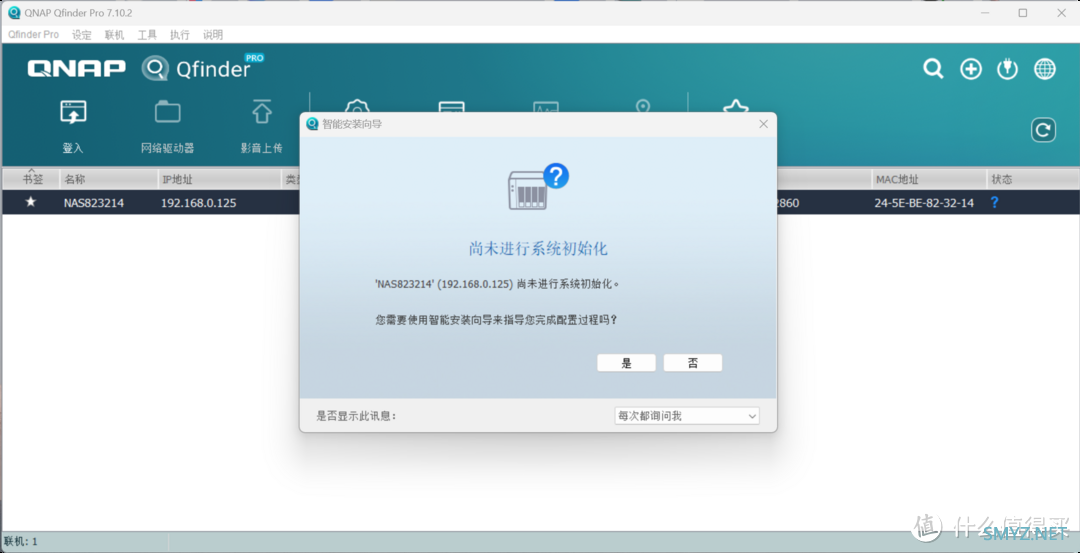The height and width of the screenshot is (553, 1080).
Task: Maximize the Qfinder Pro window
Action: [1023, 12]
